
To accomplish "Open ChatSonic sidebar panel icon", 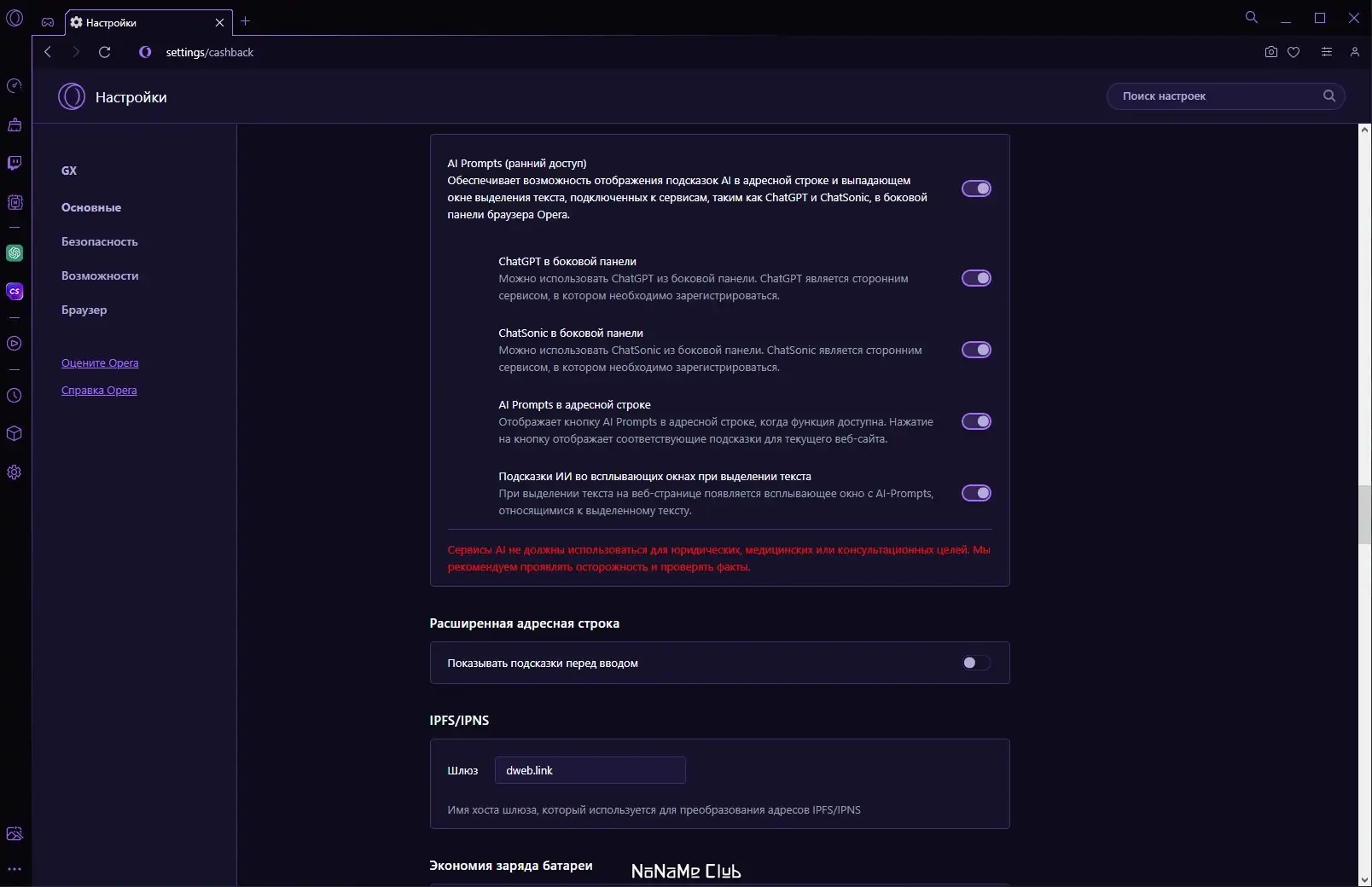I will 15,292.
